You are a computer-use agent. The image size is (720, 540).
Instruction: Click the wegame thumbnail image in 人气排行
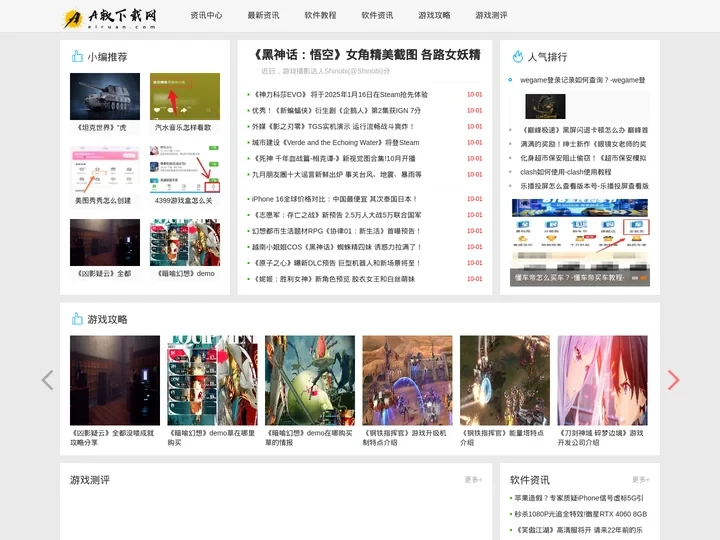coord(545,106)
